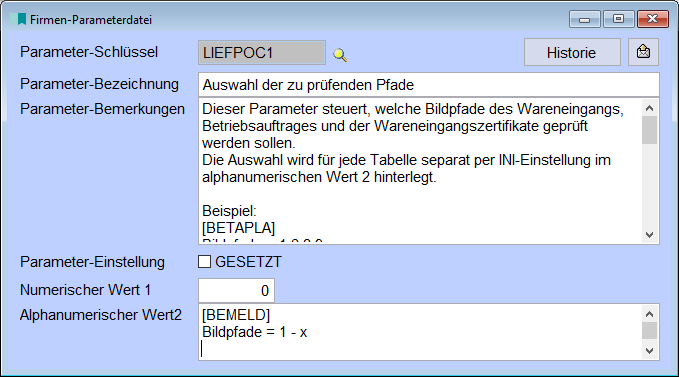Open the search magnifier next to LIEFPOC1

pos(340,55)
